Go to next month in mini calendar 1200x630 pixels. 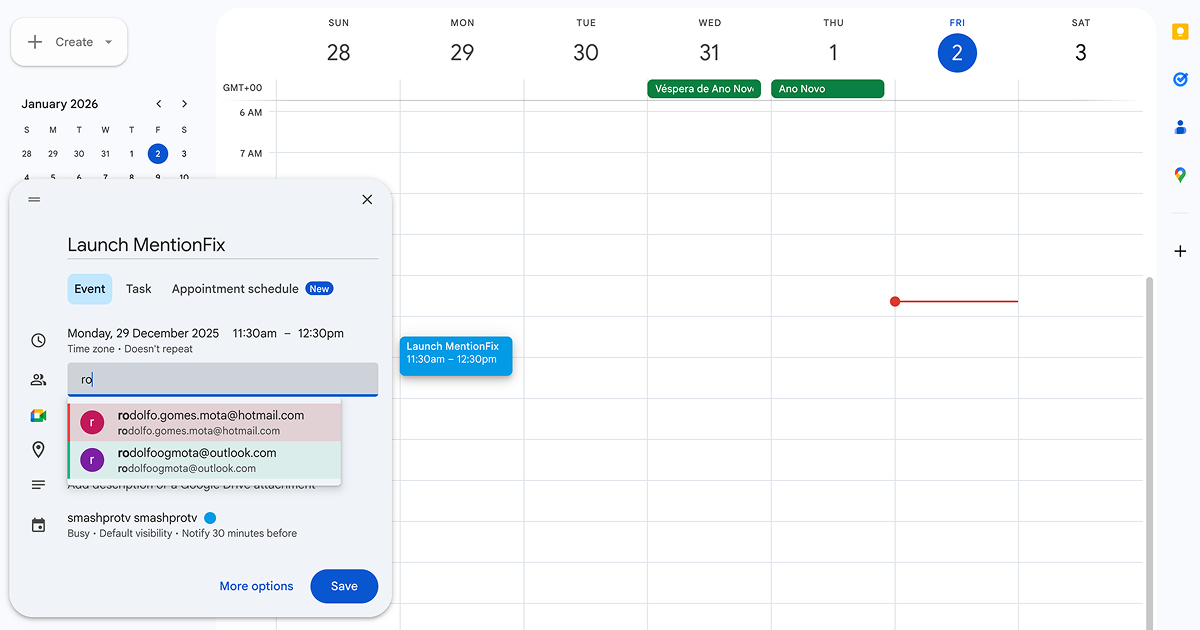[x=184, y=103]
